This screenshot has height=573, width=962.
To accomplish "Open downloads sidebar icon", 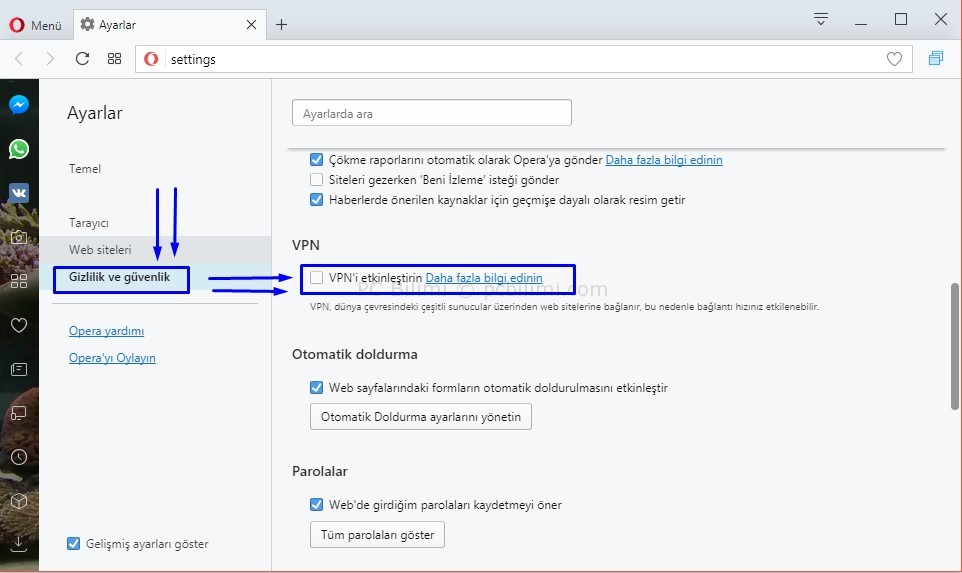I will click(x=19, y=544).
